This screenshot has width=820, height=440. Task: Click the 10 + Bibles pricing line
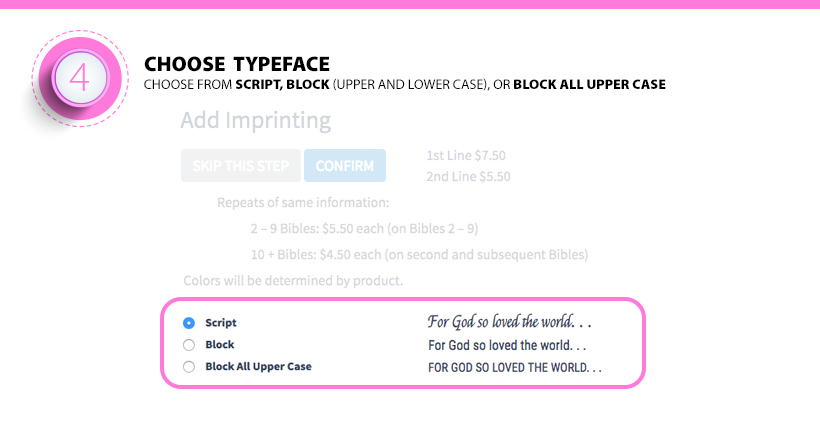419,253
